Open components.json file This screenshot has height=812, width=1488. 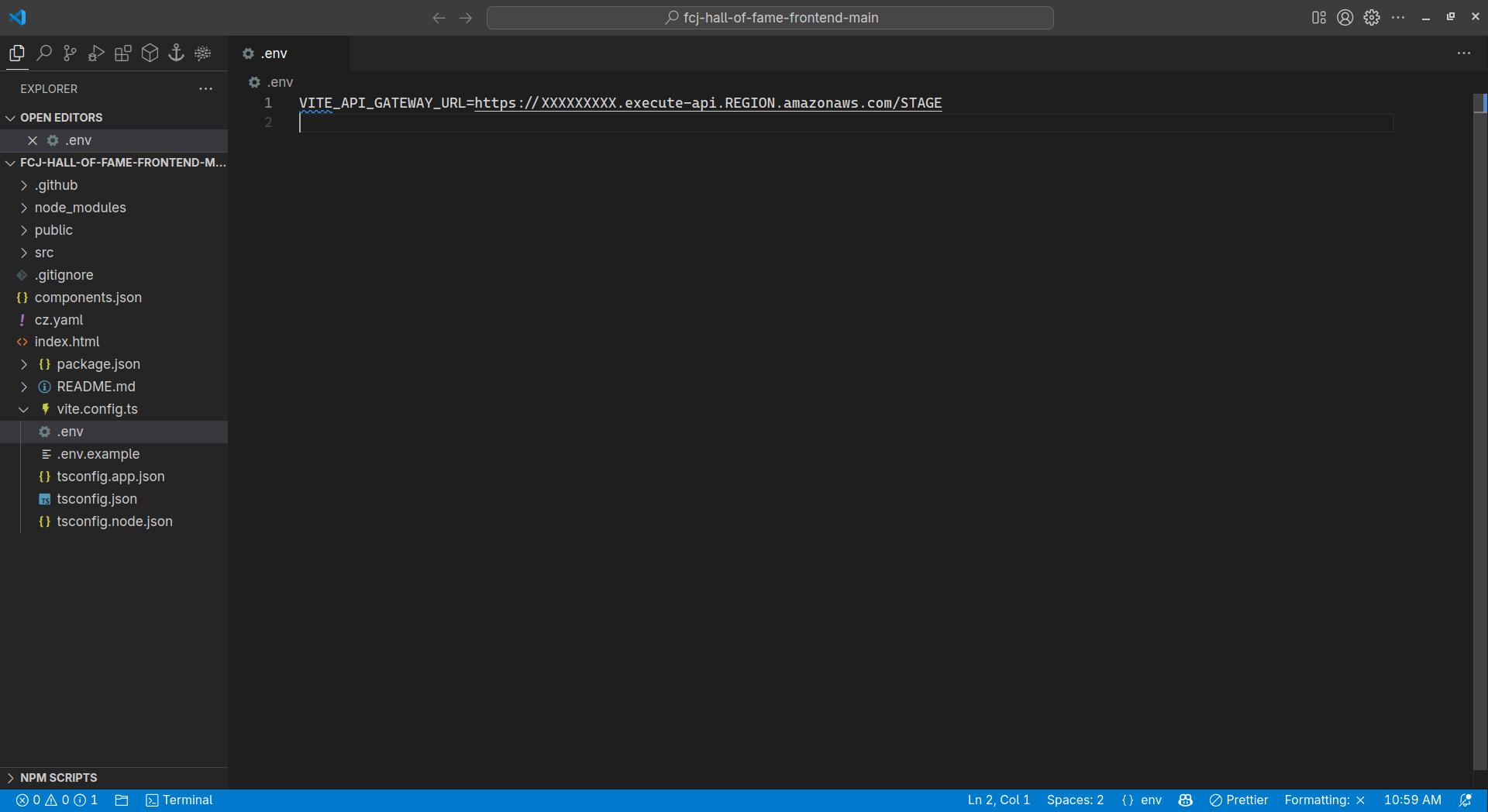[114, 298]
